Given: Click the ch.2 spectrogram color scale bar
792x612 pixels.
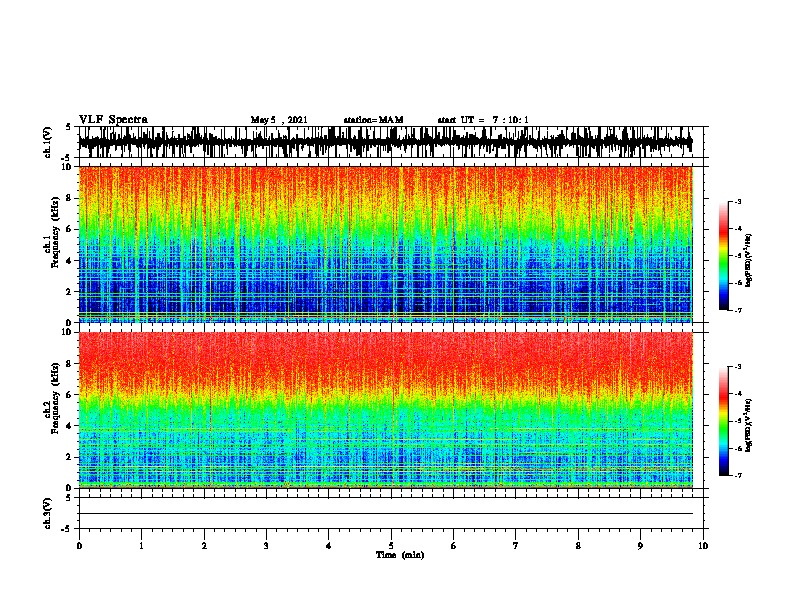Looking at the screenshot, I should [x=723, y=421].
